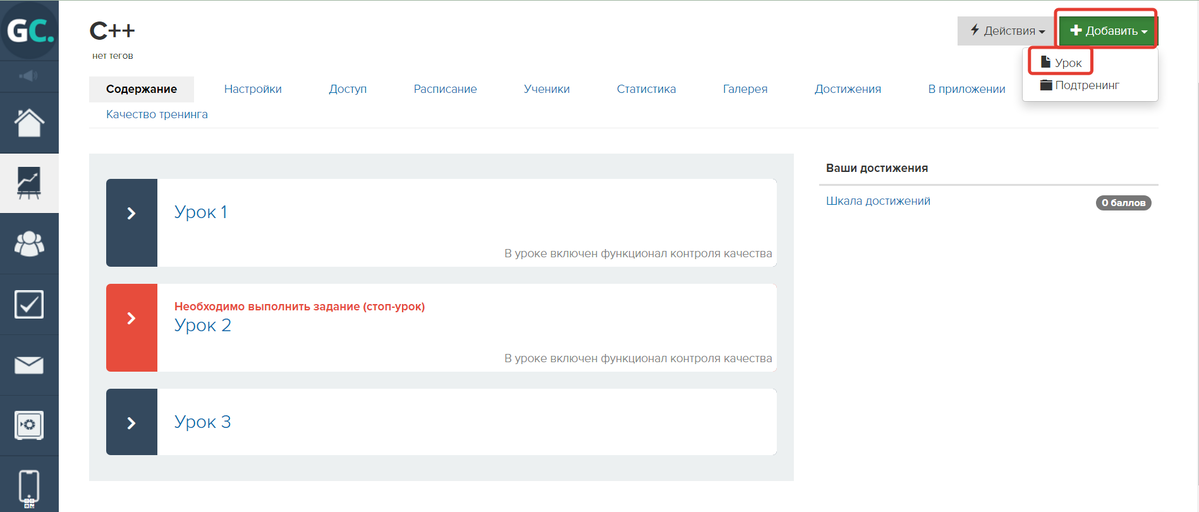Open the users group icon in sidebar

point(29,243)
